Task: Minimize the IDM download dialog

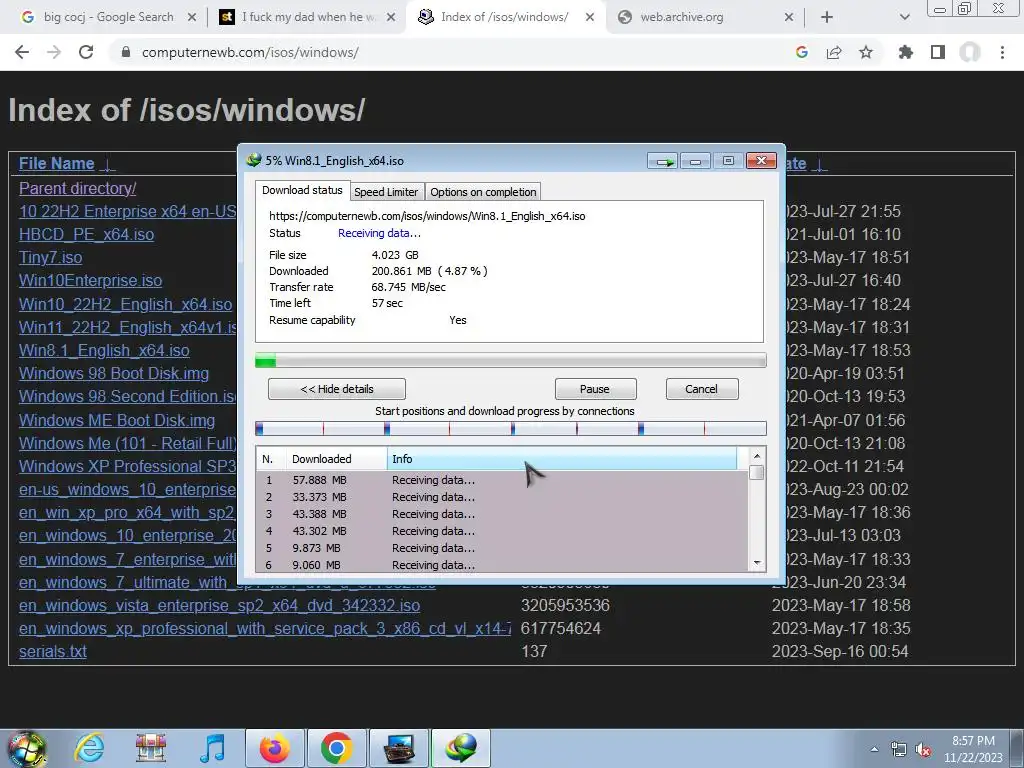Action: [696, 161]
